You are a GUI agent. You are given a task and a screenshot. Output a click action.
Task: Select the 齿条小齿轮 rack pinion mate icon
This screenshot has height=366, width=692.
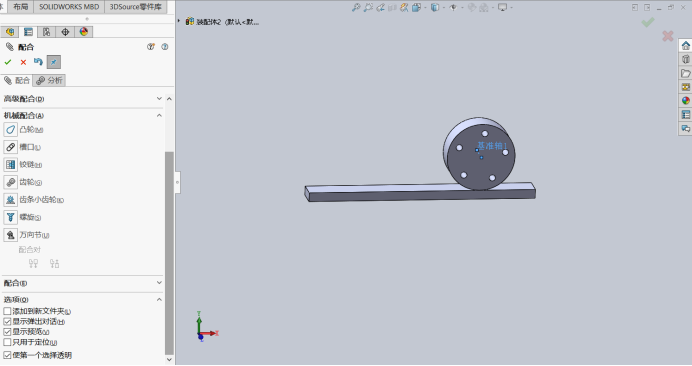point(11,200)
